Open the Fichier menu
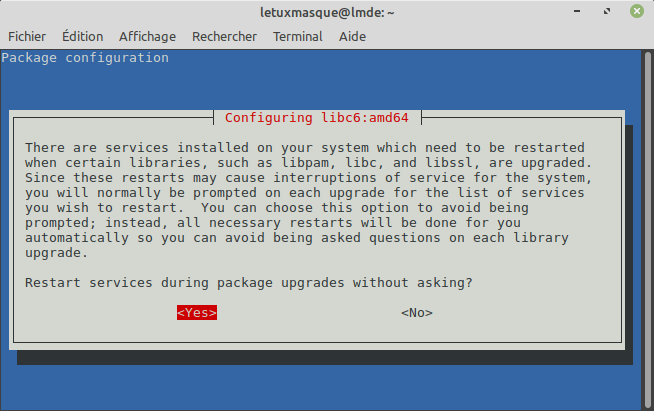 pos(27,36)
